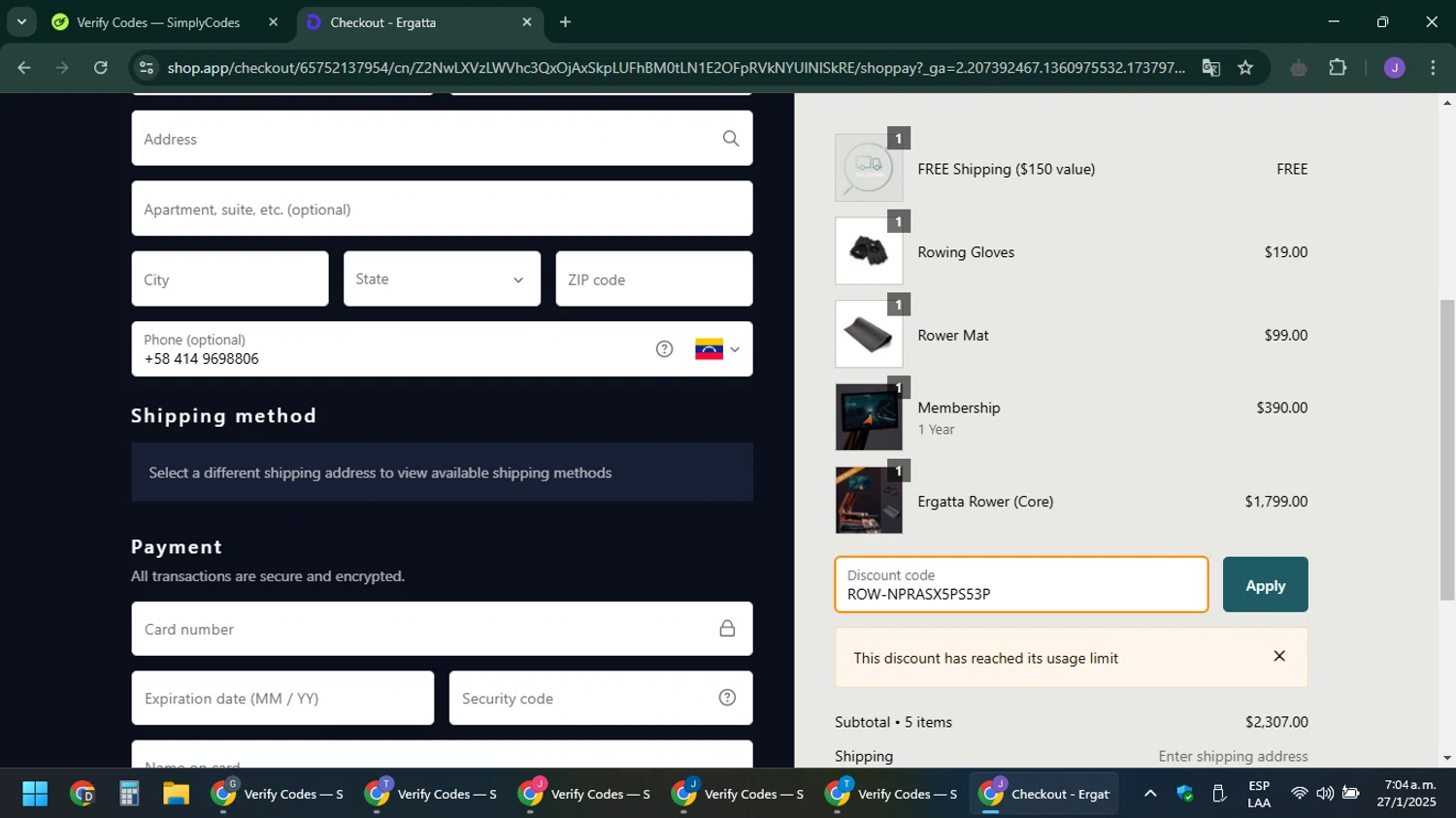Click the City field
The width and height of the screenshot is (1456, 818).
(x=230, y=279)
